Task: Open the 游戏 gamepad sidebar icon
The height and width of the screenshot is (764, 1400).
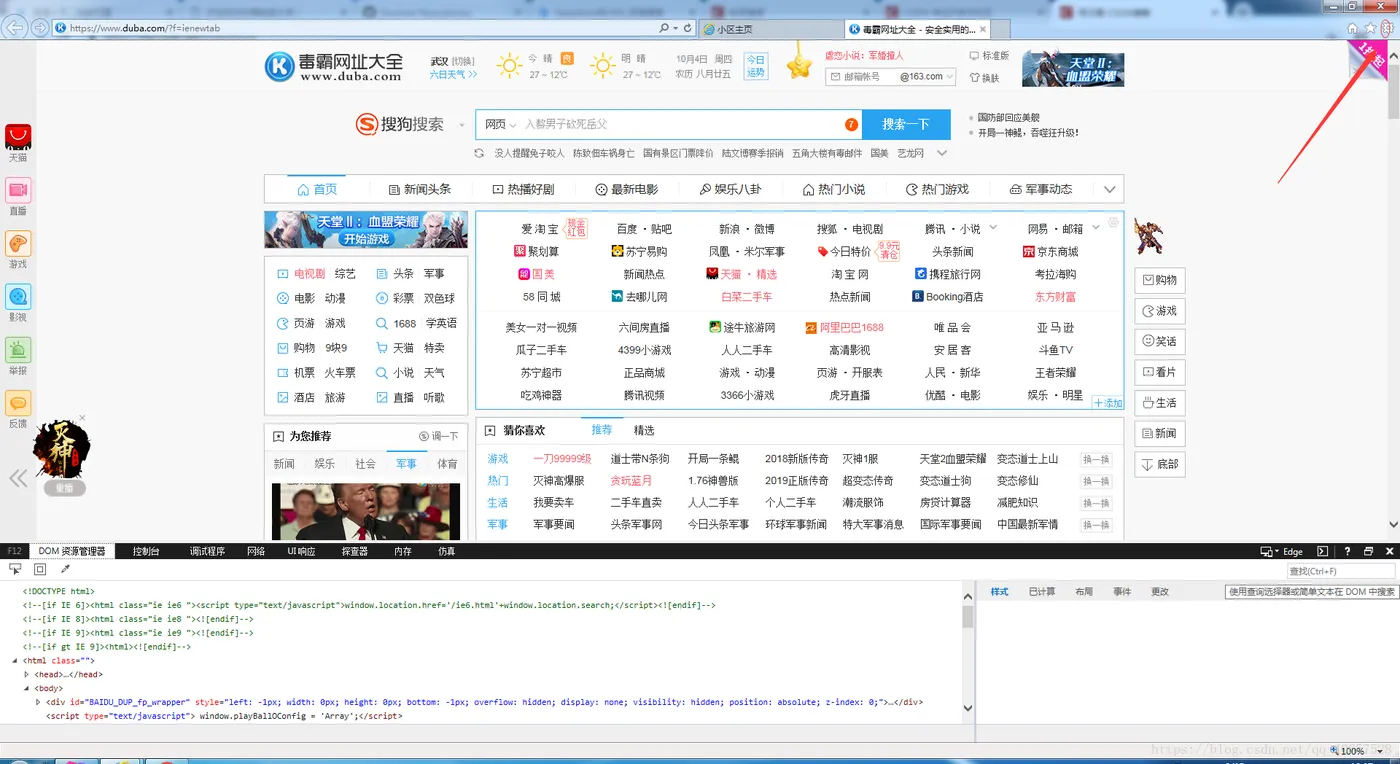Action: click(18, 243)
